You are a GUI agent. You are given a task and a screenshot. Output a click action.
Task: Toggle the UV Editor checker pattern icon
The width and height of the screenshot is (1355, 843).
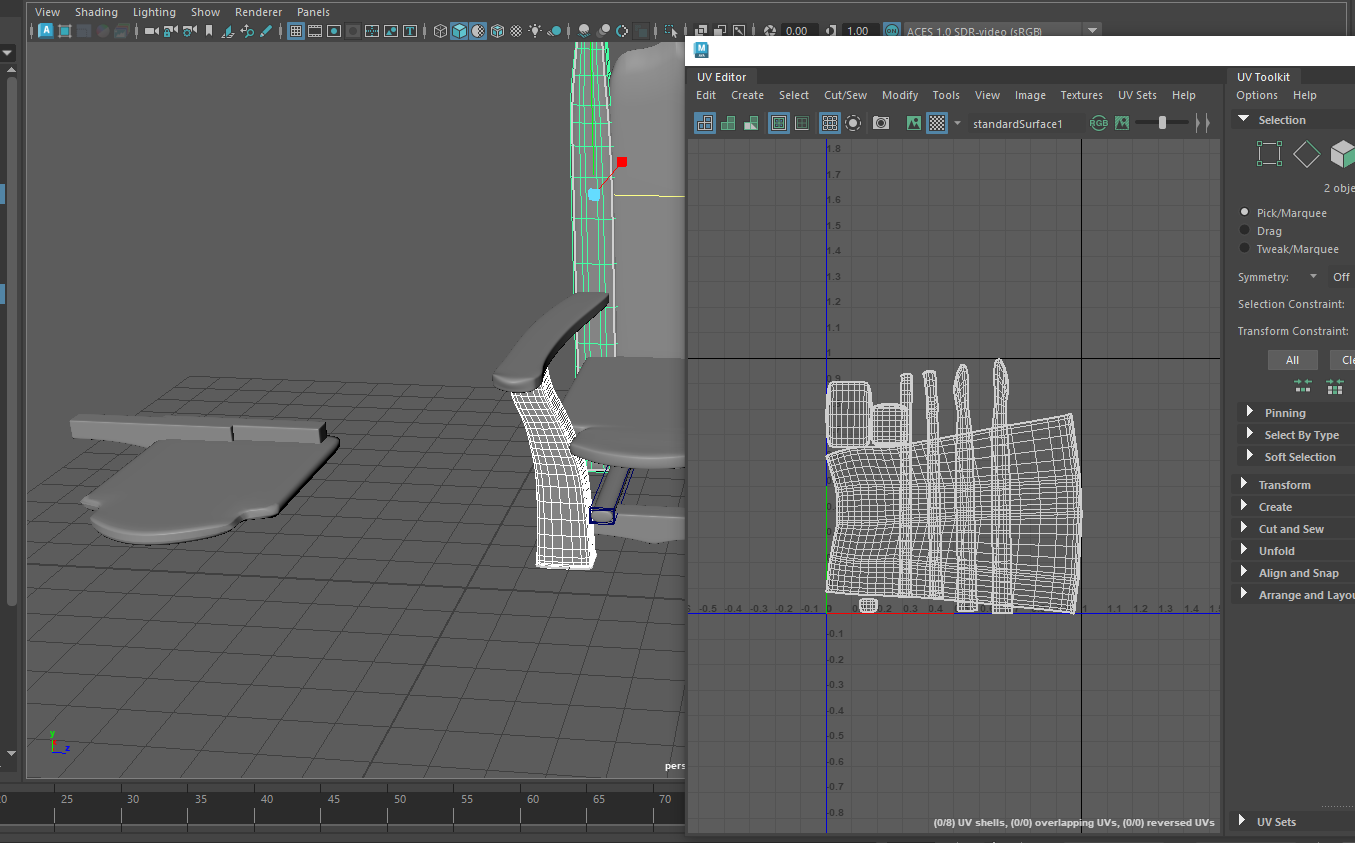point(937,123)
